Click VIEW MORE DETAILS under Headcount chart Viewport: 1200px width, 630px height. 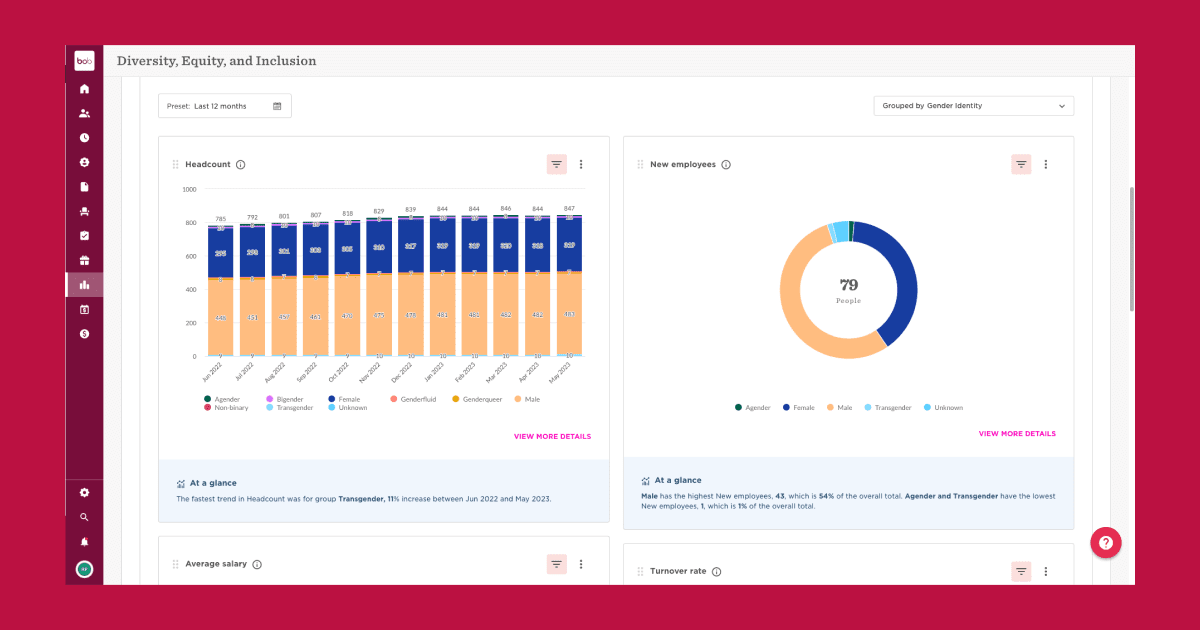[x=552, y=436]
